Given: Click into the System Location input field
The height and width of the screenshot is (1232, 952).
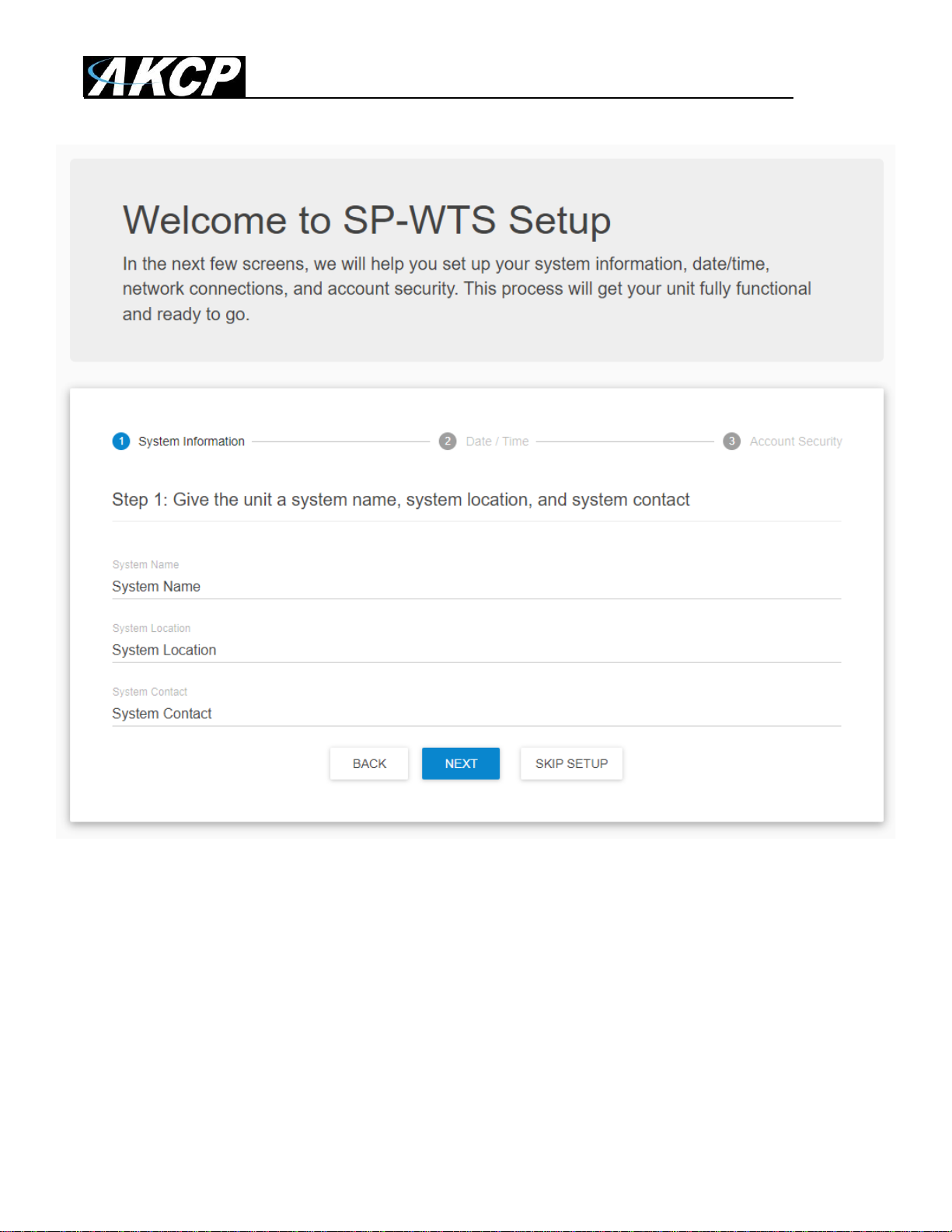Looking at the screenshot, I should (476, 651).
